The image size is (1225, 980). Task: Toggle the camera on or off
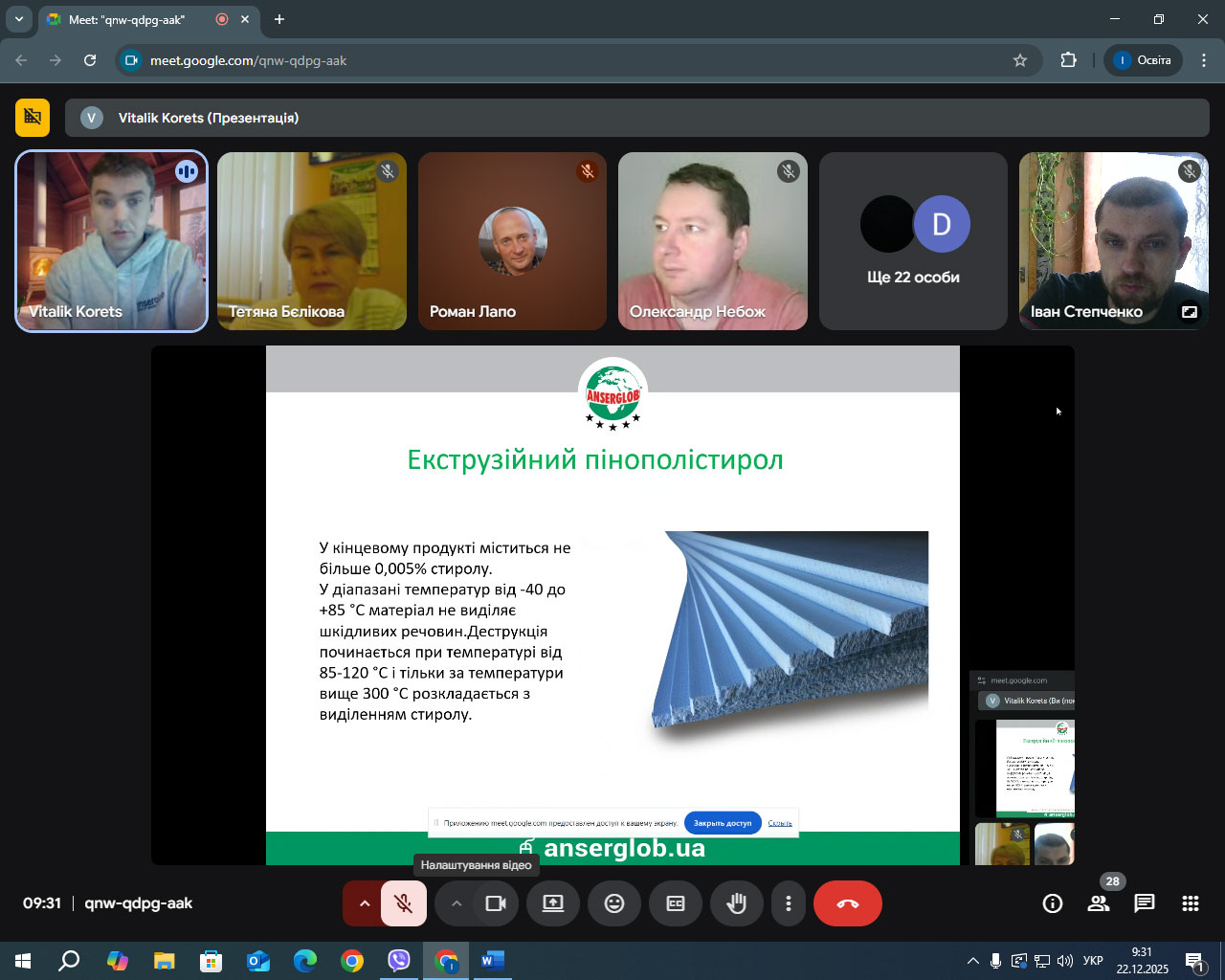tap(496, 903)
